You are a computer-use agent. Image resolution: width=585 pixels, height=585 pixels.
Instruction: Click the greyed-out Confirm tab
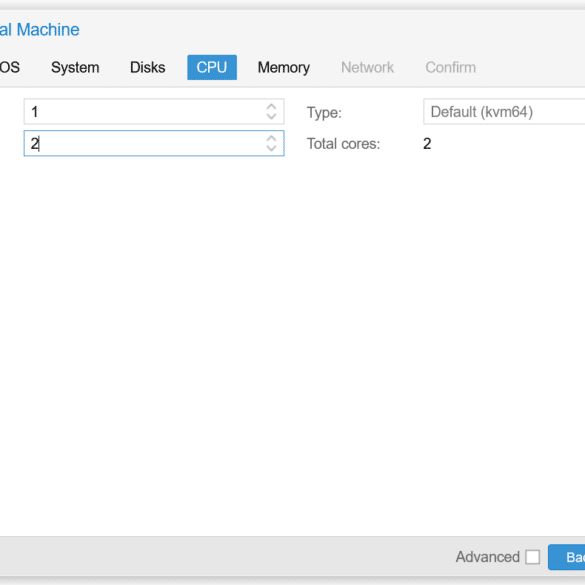450,68
